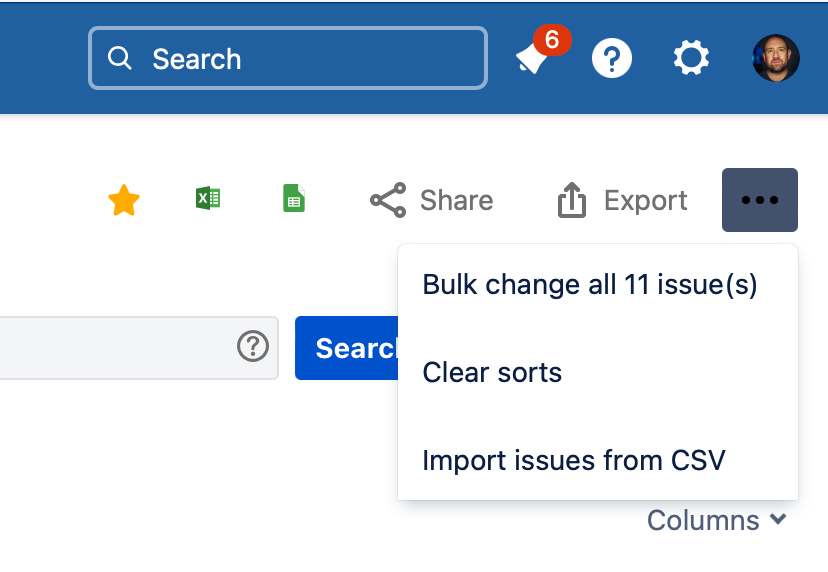Open the user profile avatar menu
The width and height of the screenshot is (828, 572).
776,58
